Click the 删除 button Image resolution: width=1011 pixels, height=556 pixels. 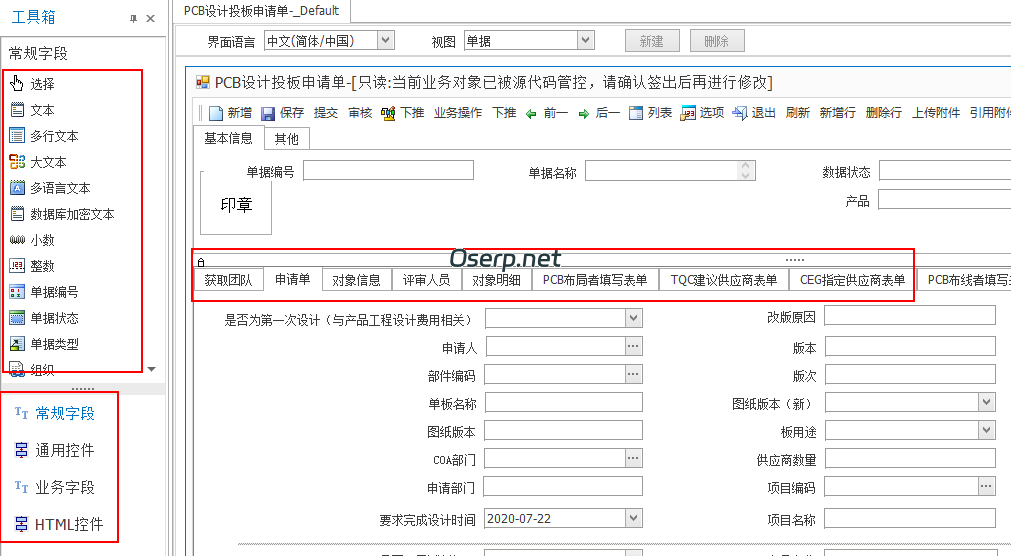717,41
